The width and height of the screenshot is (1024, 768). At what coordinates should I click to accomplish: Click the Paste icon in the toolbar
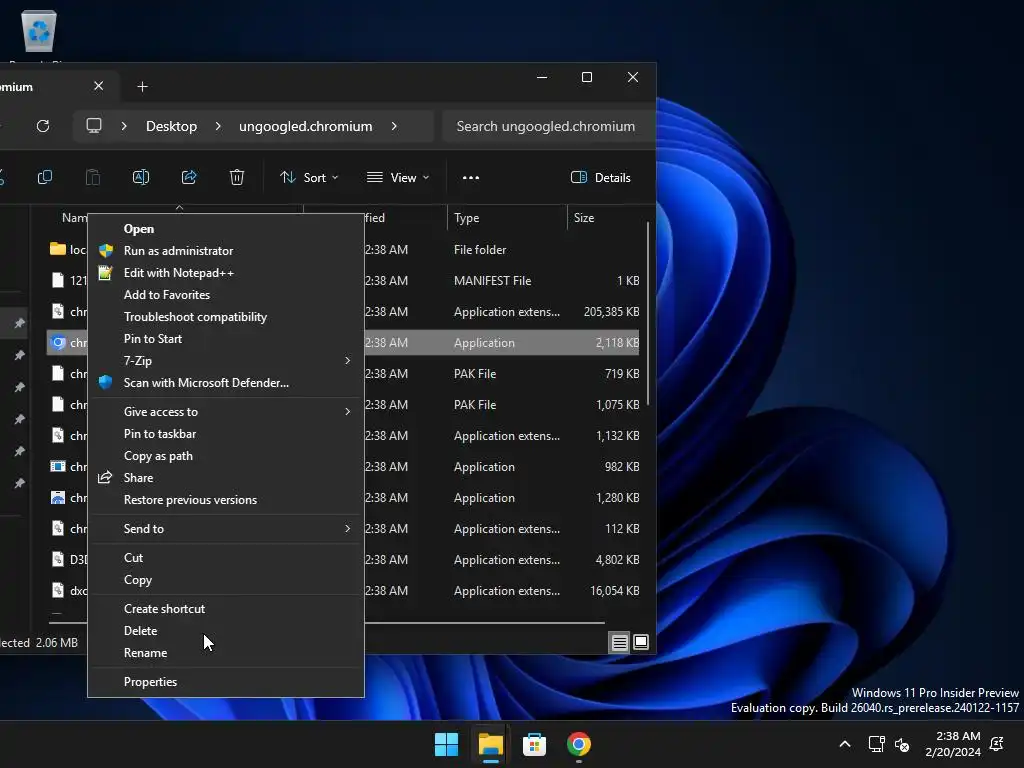click(x=93, y=178)
